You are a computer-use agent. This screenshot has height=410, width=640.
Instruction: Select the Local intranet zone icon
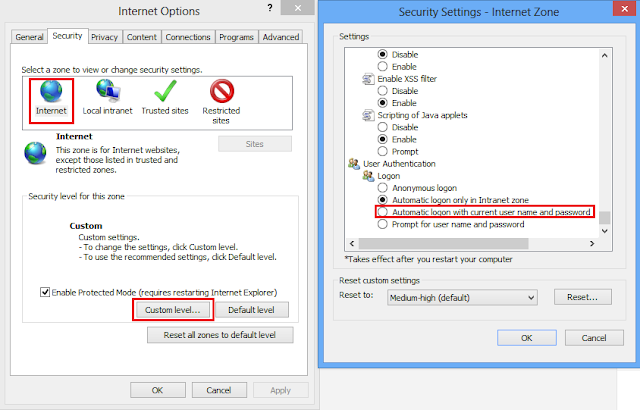(x=108, y=91)
